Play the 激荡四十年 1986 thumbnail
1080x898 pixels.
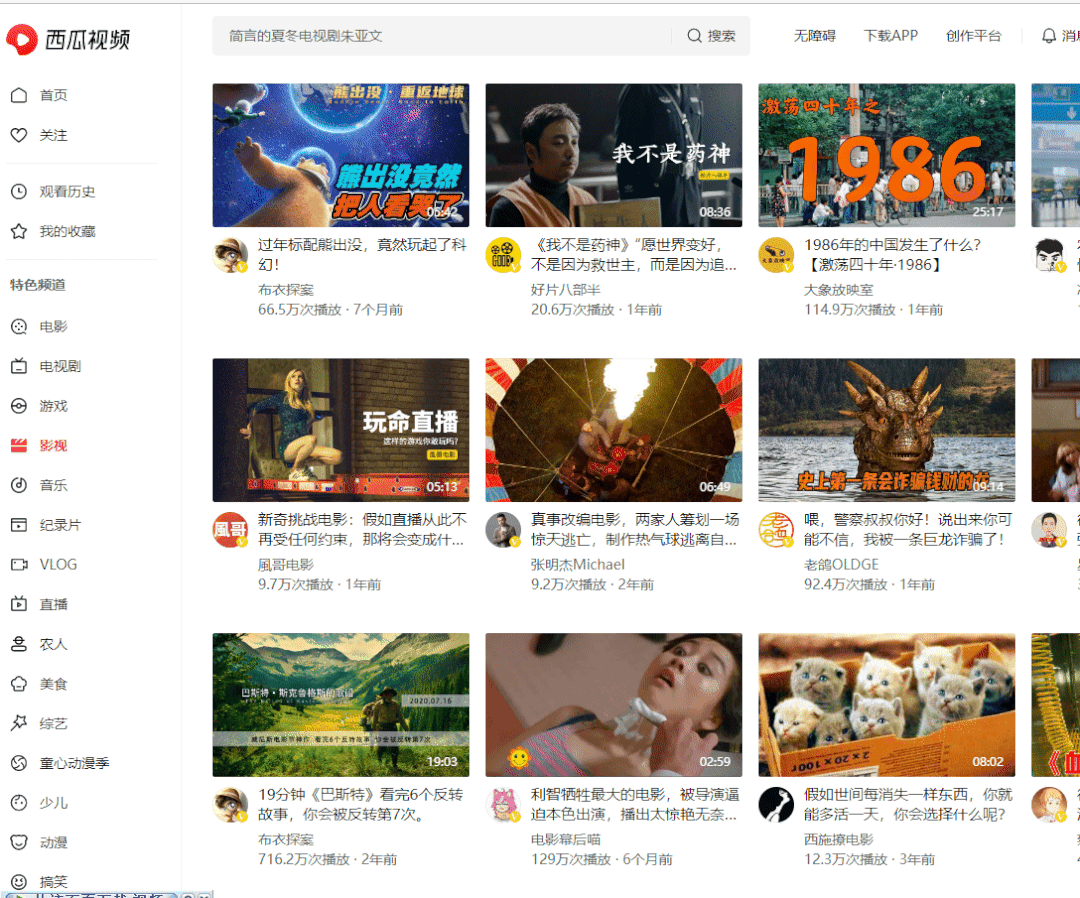pyautogui.click(x=887, y=156)
